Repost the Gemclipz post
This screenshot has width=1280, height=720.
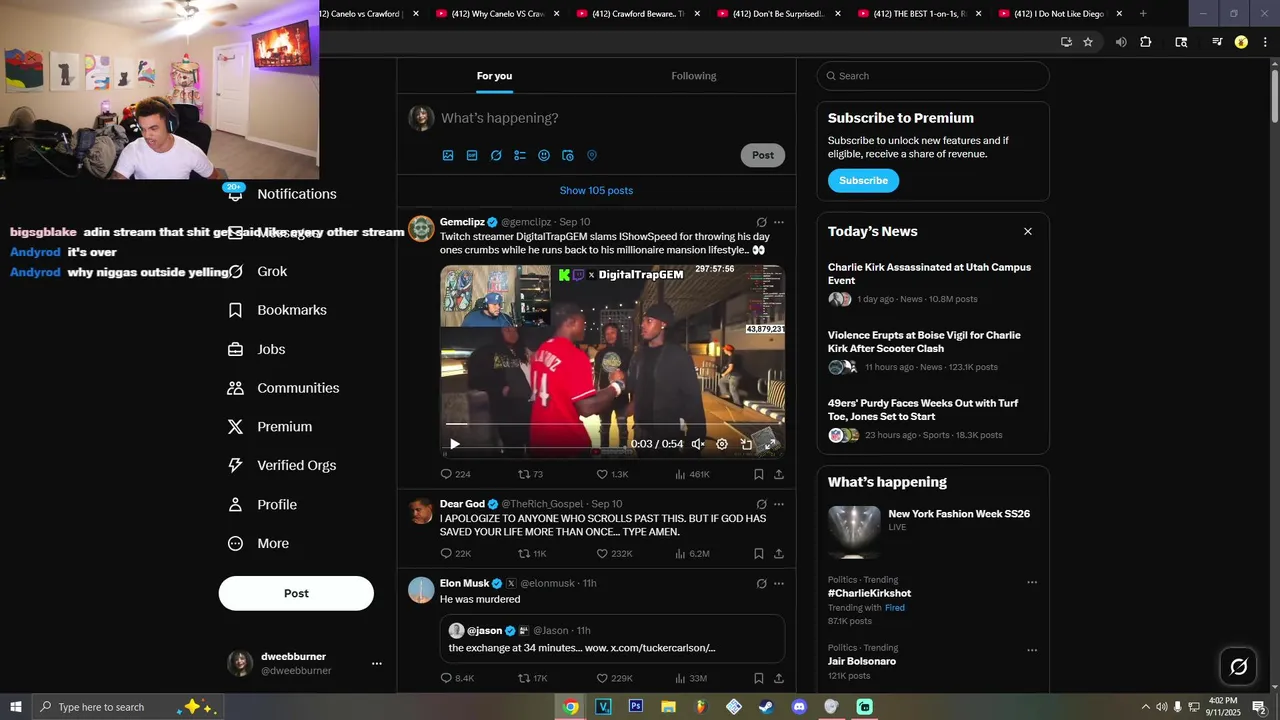coord(530,474)
